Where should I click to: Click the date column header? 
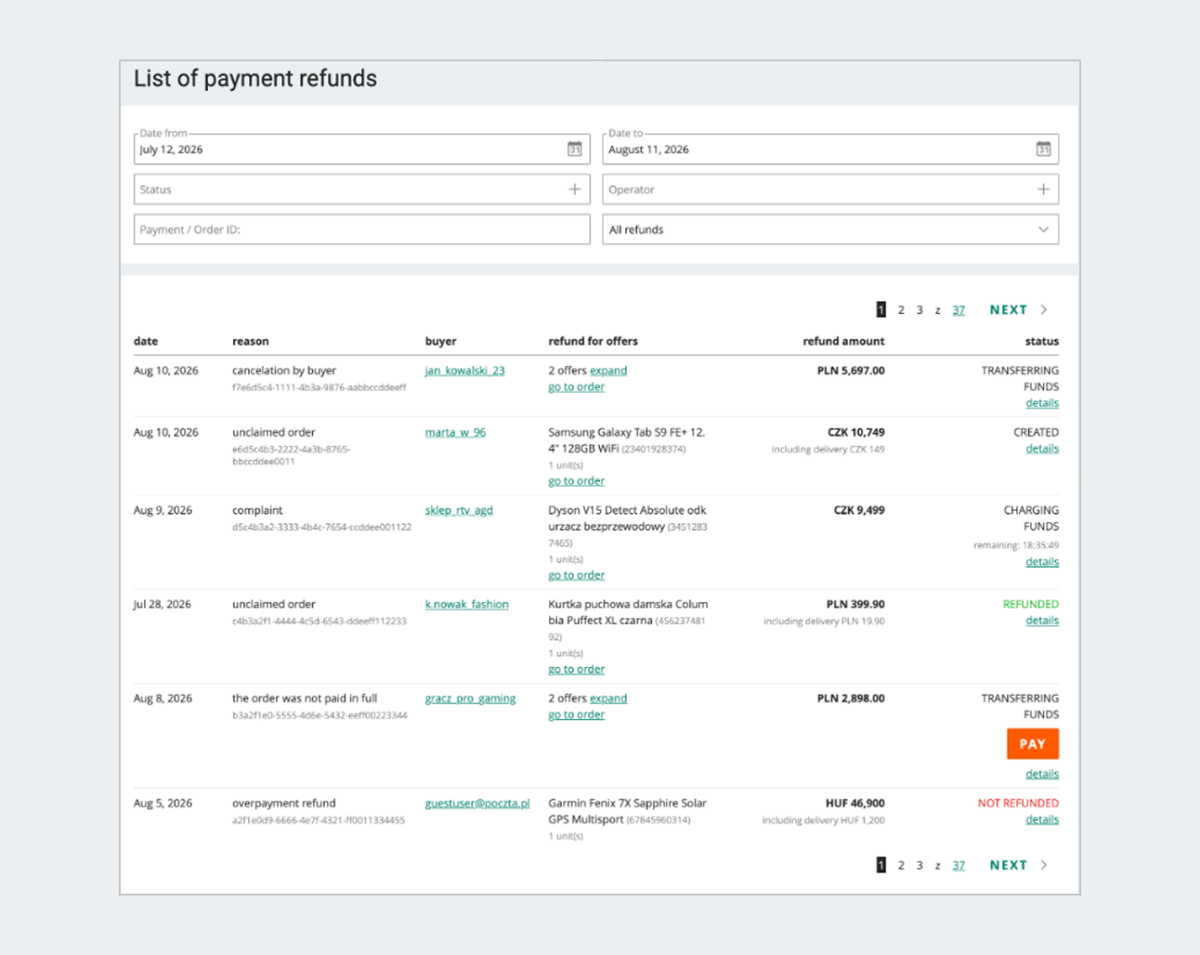point(146,341)
